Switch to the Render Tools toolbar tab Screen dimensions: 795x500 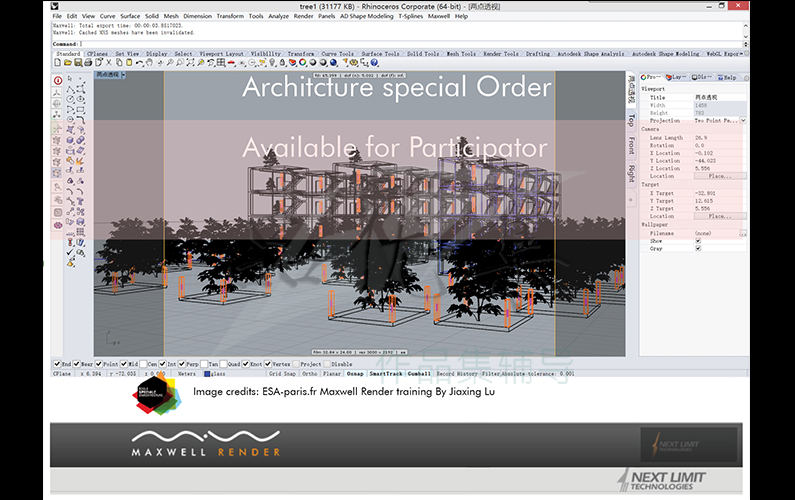pos(500,53)
